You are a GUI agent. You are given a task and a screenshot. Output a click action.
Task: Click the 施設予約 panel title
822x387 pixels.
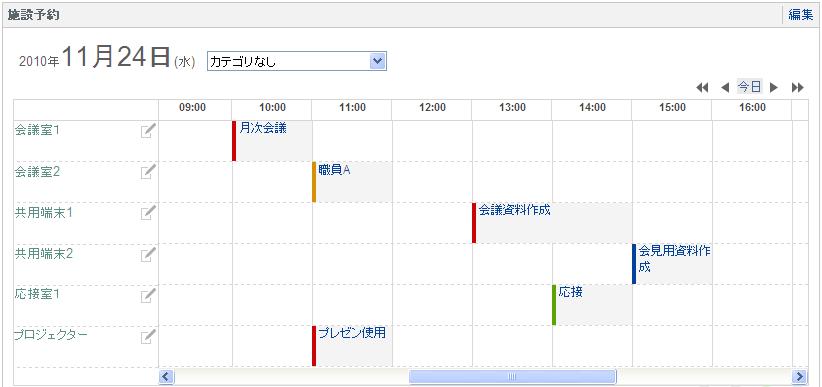click(x=33, y=15)
